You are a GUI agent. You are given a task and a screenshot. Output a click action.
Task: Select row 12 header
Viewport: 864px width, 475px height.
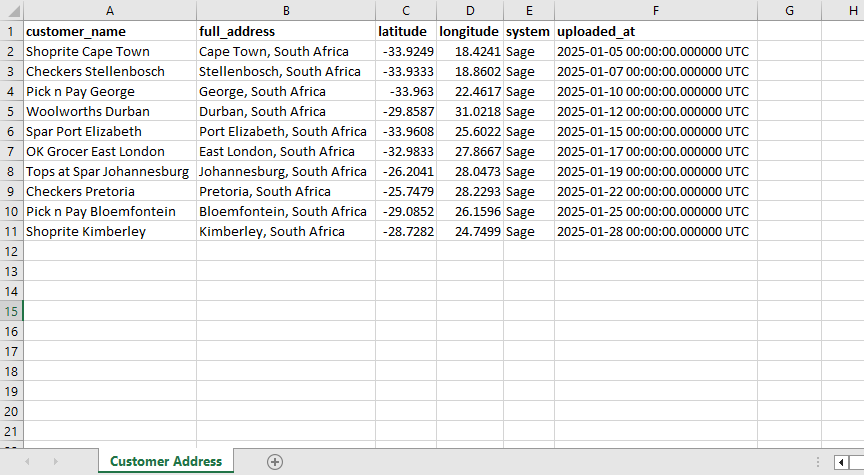(12, 251)
